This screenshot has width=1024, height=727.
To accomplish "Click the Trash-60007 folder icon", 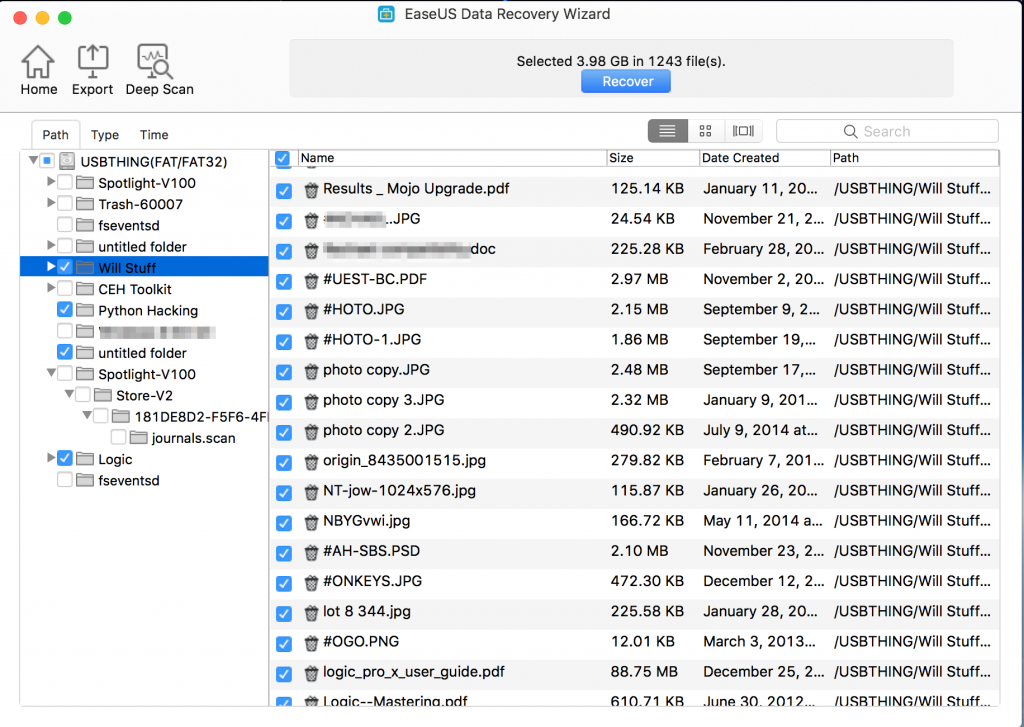I will (x=85, y=204).
